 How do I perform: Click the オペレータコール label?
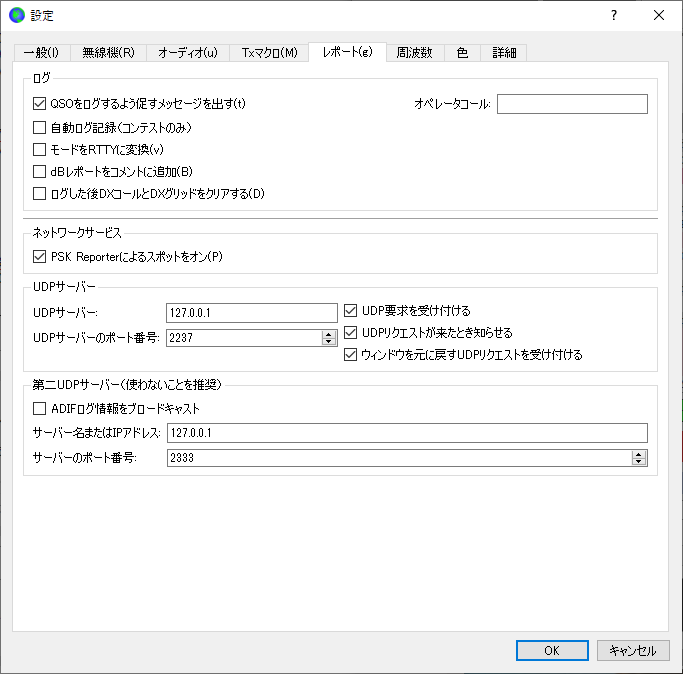452,104
